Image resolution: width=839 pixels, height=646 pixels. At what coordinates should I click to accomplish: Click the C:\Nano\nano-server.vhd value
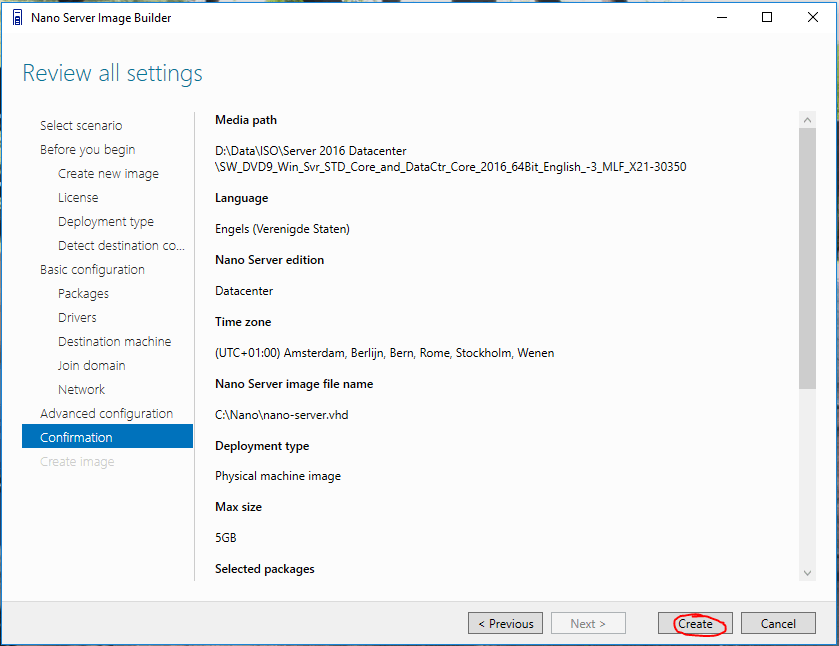point(281,415)
